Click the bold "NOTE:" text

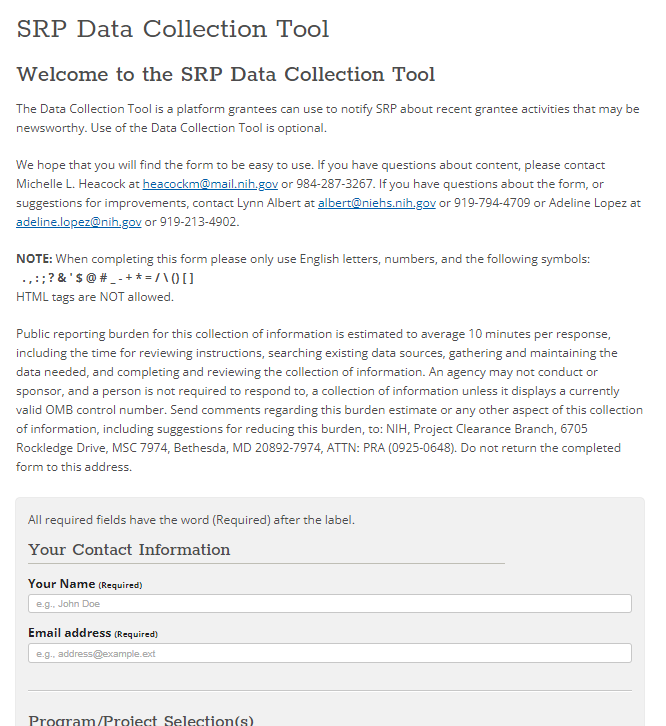pyautogui.click(x=35, y=259)
